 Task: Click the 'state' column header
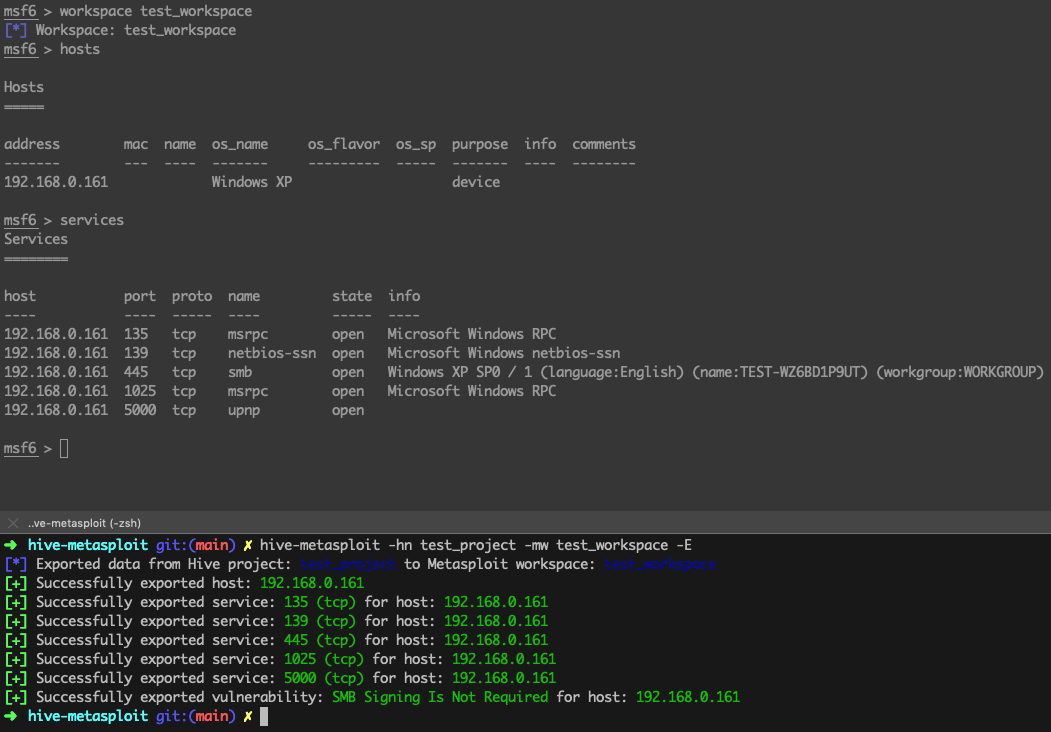(352, 296)
